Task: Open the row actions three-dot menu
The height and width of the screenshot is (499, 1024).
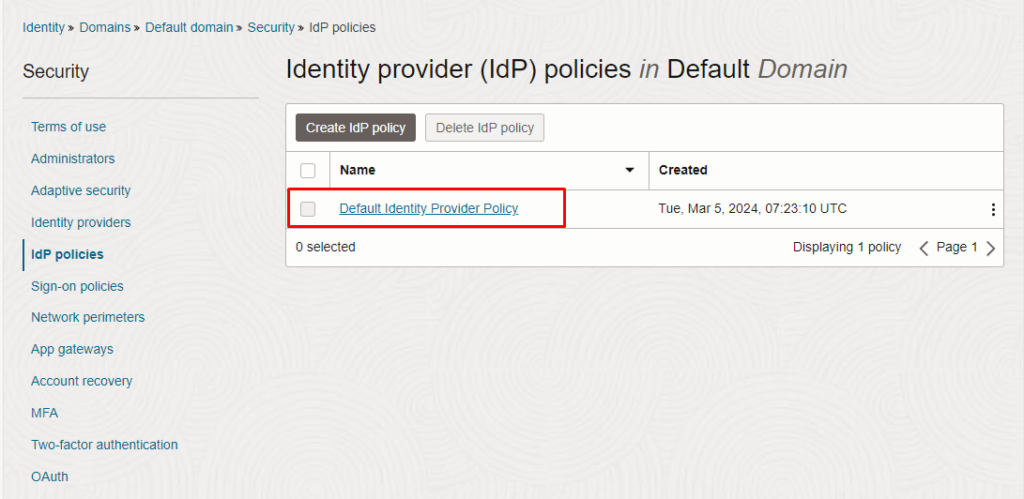Action: pyautogui.click(x=993, y=210)
